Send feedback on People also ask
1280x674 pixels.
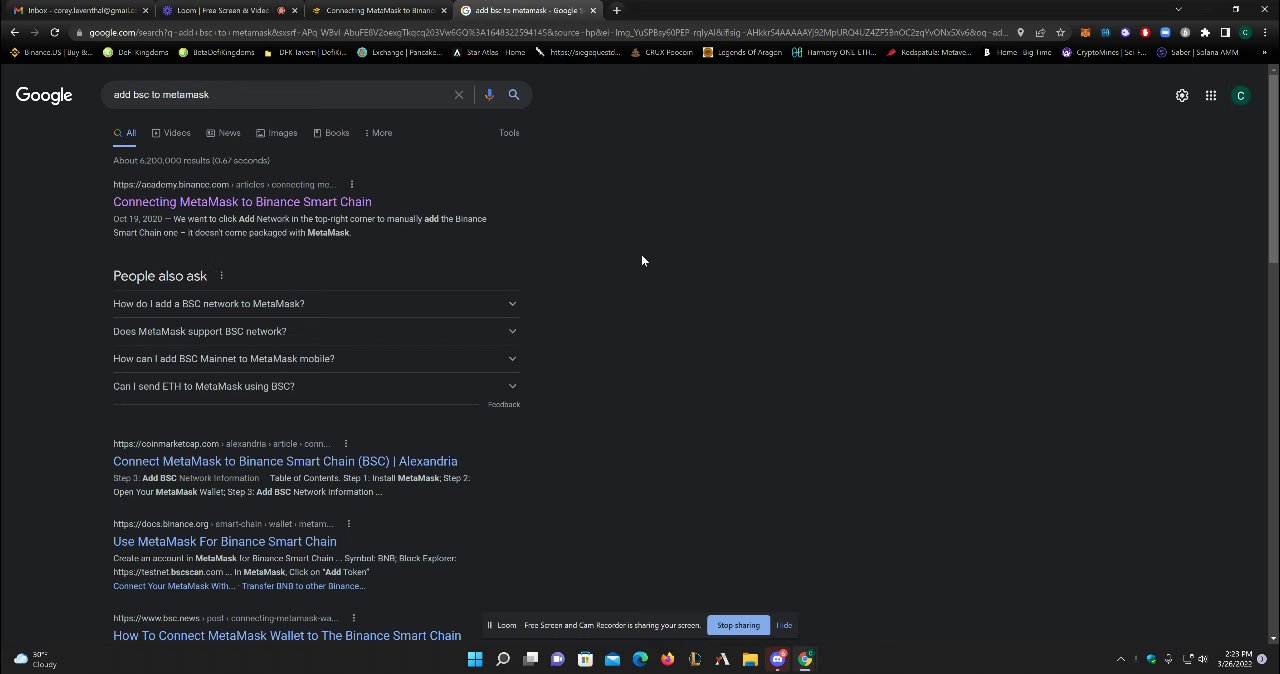point(504,404)
